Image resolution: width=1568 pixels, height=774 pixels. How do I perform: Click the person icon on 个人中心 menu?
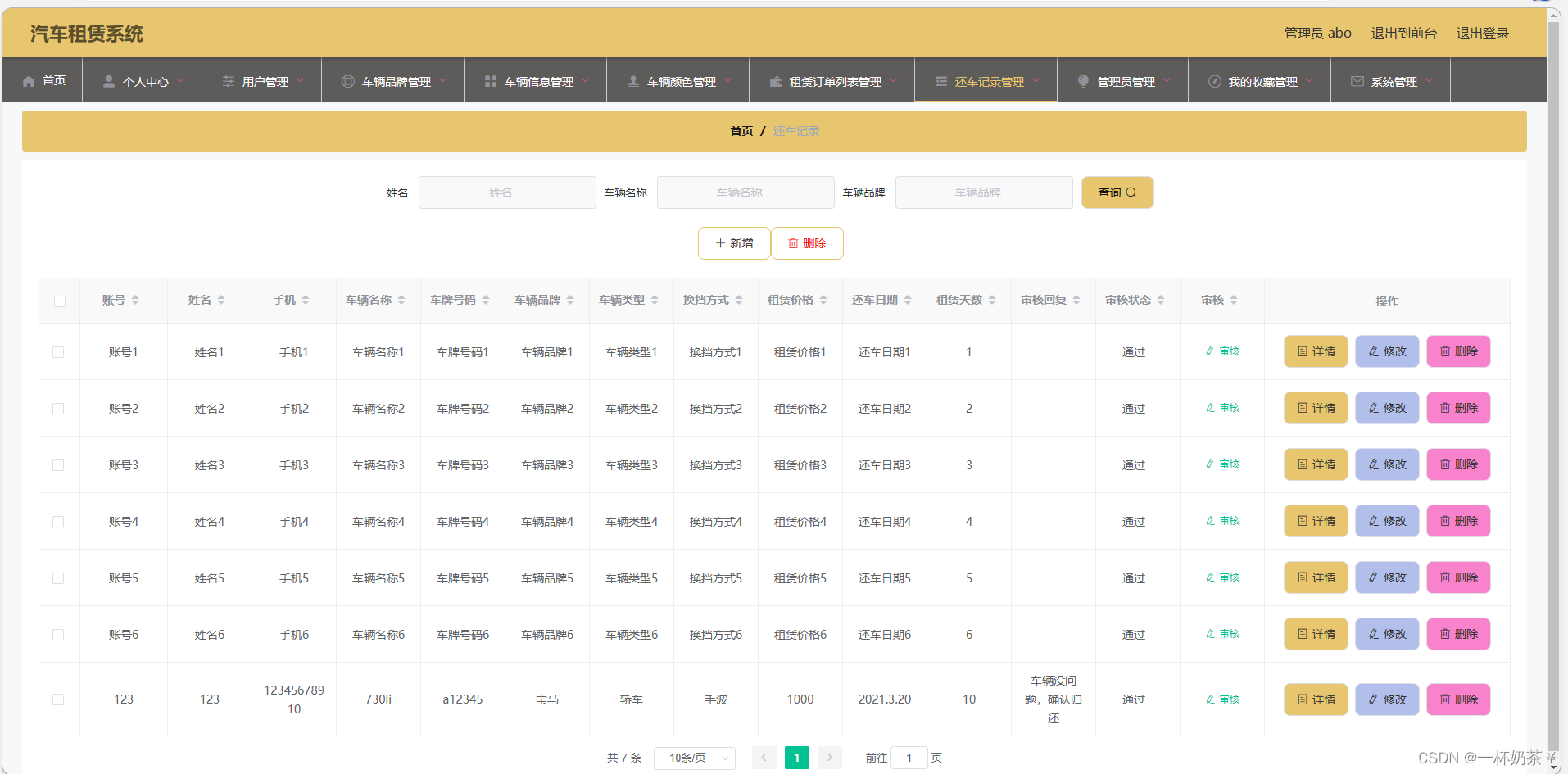[x=108, y=82]
